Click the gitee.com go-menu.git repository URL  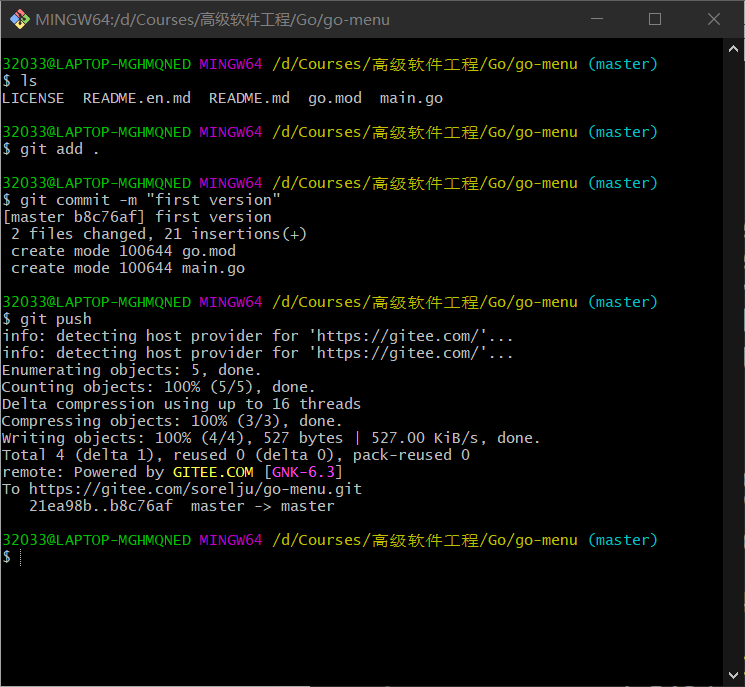tap(195, 489)
